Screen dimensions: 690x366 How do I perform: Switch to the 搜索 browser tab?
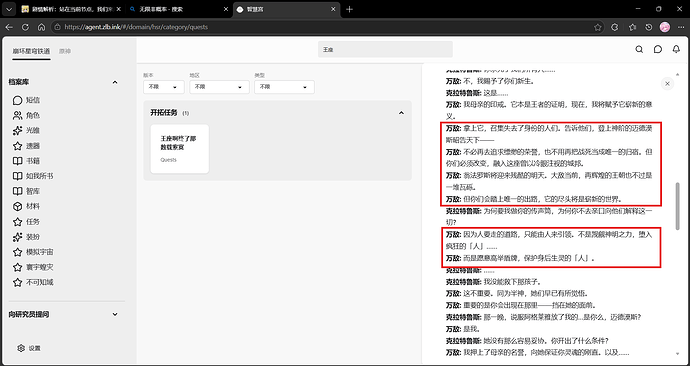click(178, 9)
